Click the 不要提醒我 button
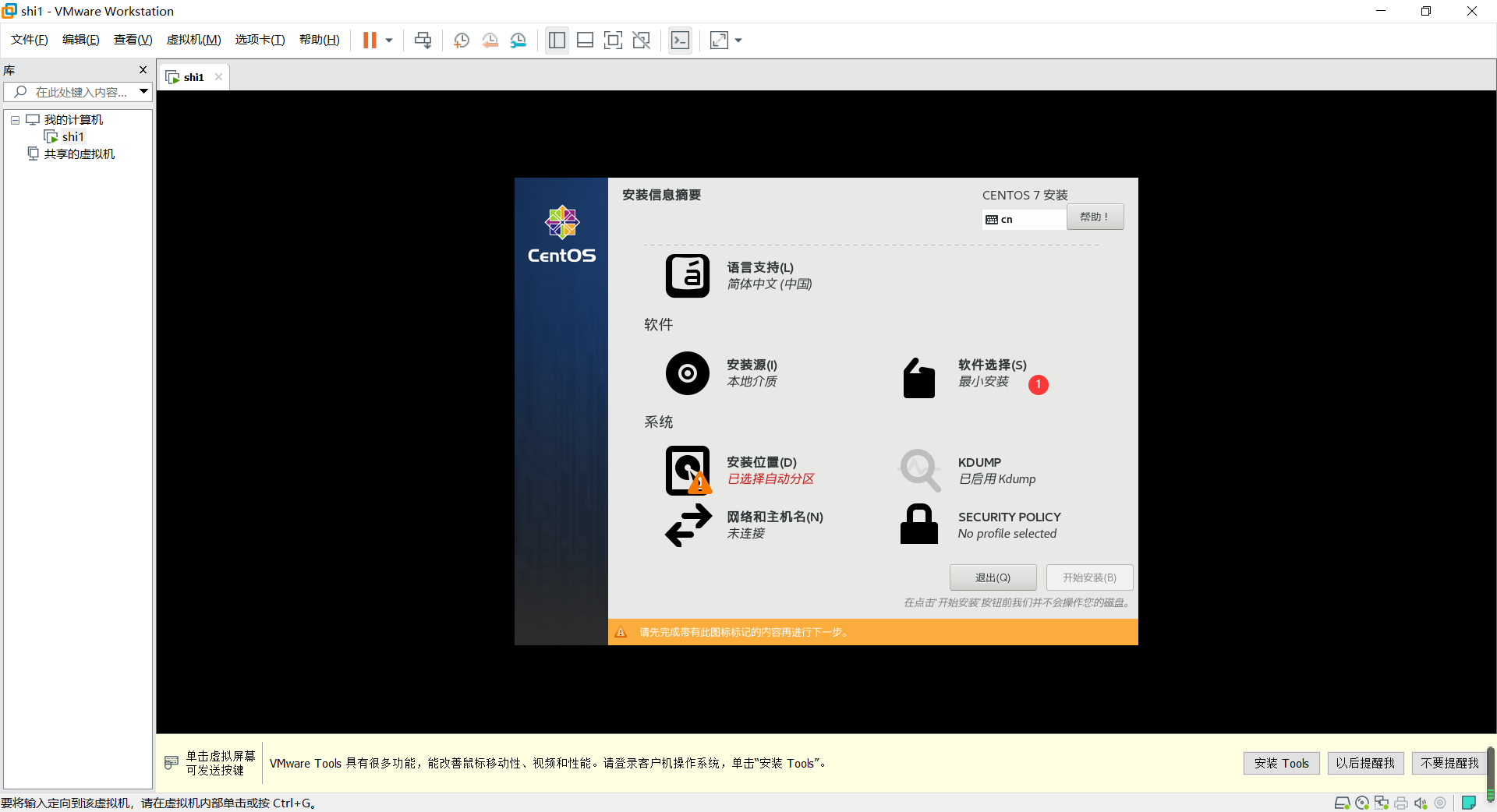This screenshot has height=812, width=1497. point(1449,764)
